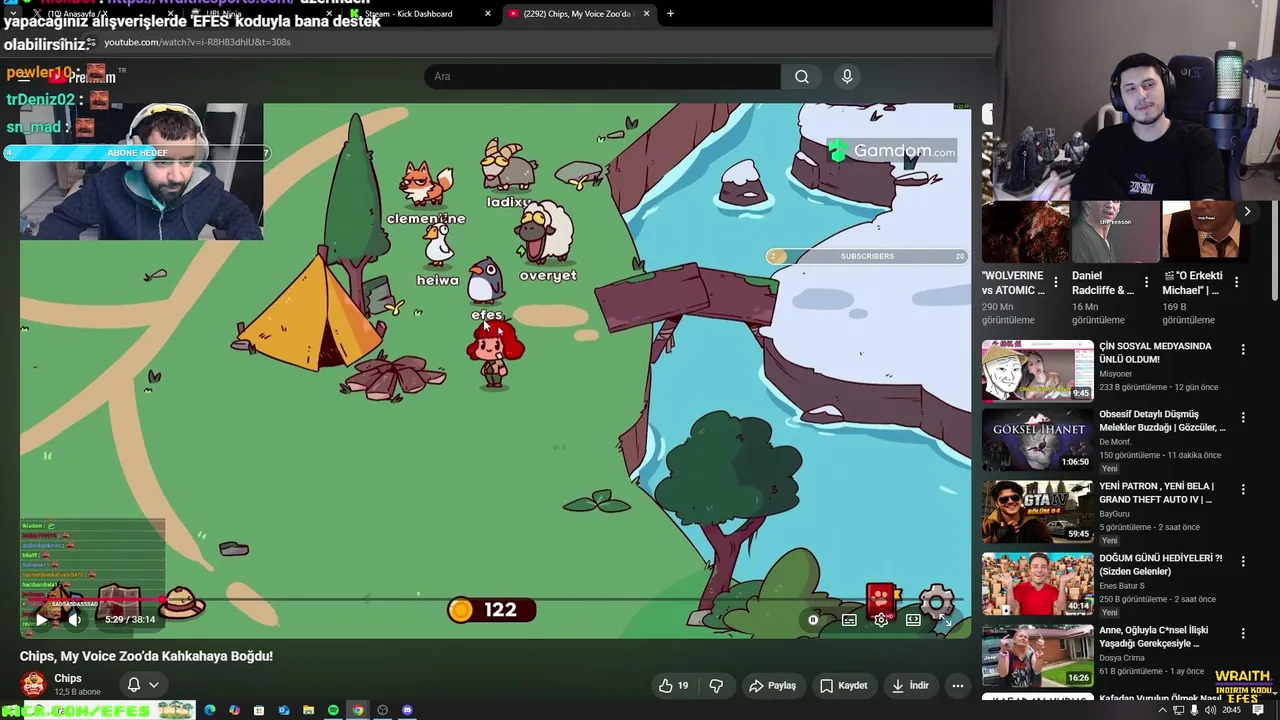Open the WOLVERINE vs ATOMIC shelf thumbnail
1280x720 pixels.
(1025, 231)
